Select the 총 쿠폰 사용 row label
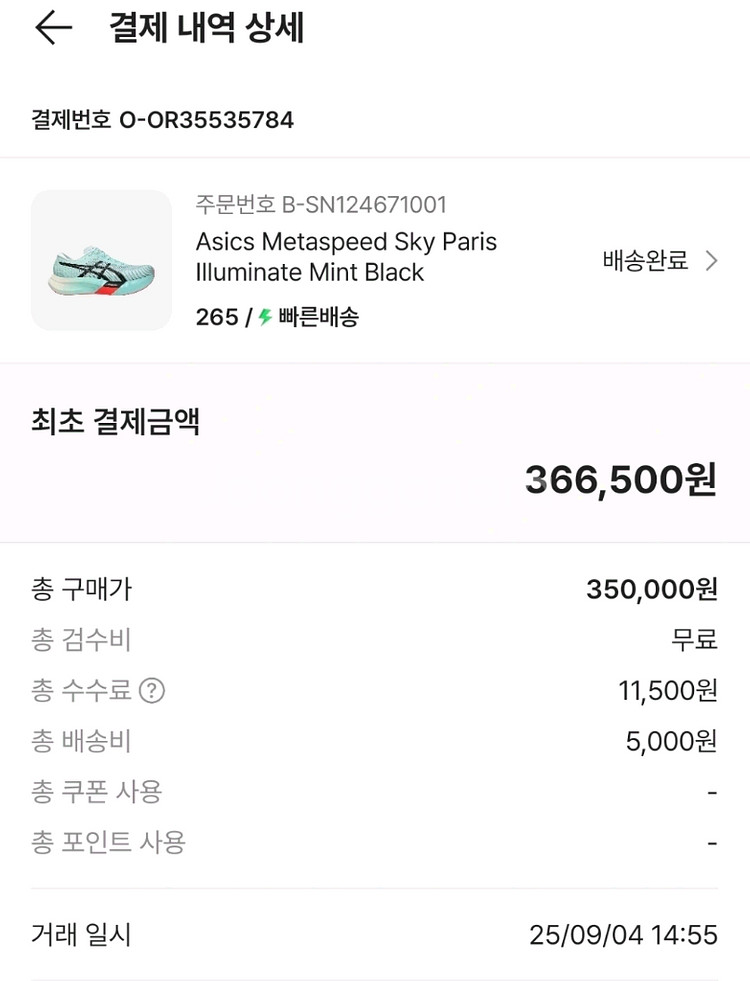 (97, 792)
